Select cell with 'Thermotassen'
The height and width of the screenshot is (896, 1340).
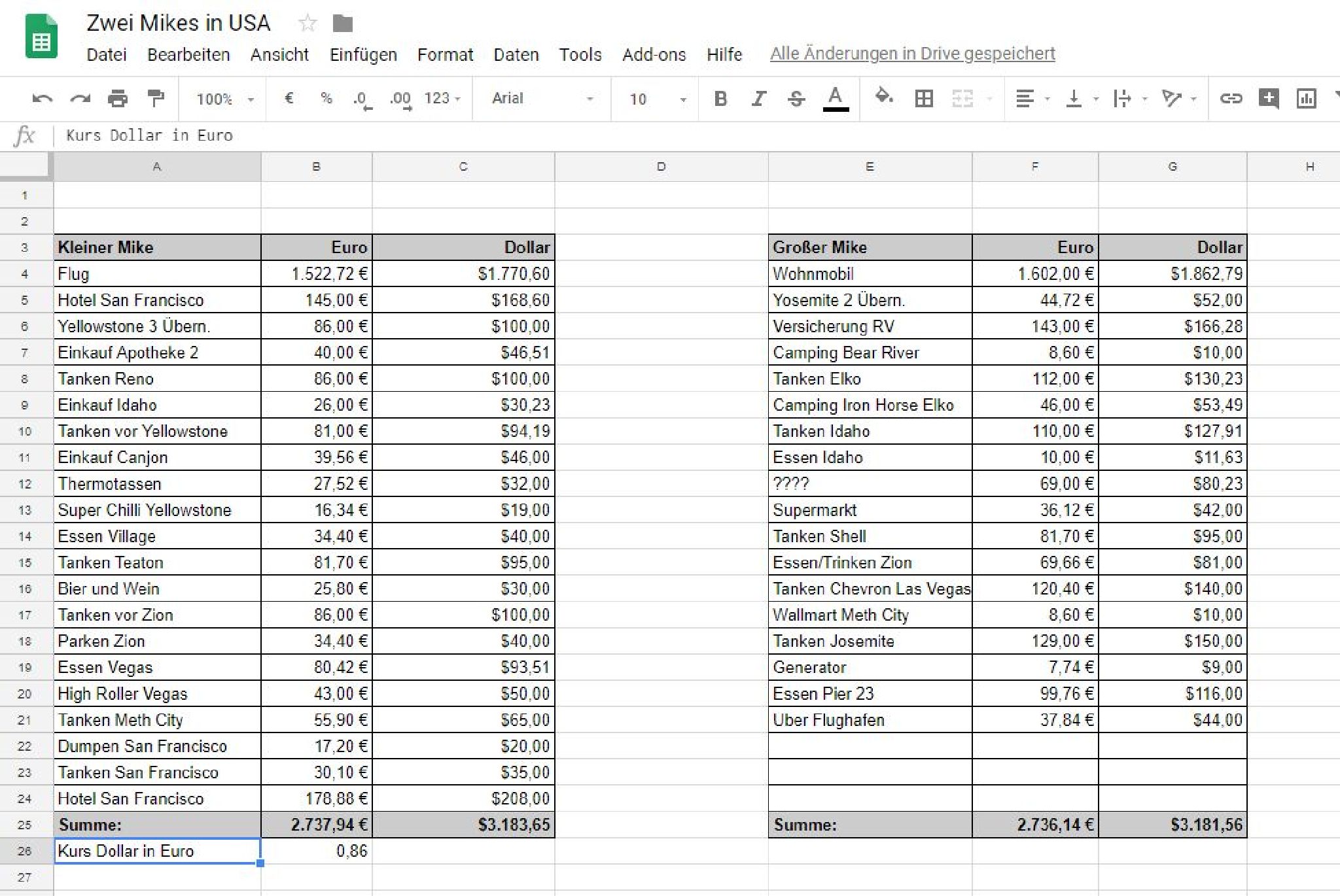tap(157, 484)
